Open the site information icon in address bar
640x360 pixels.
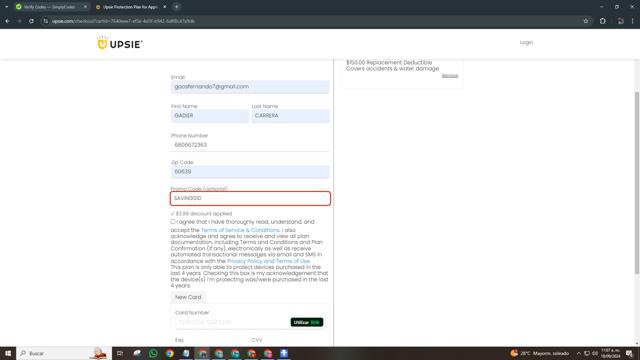tap(46, 21)
